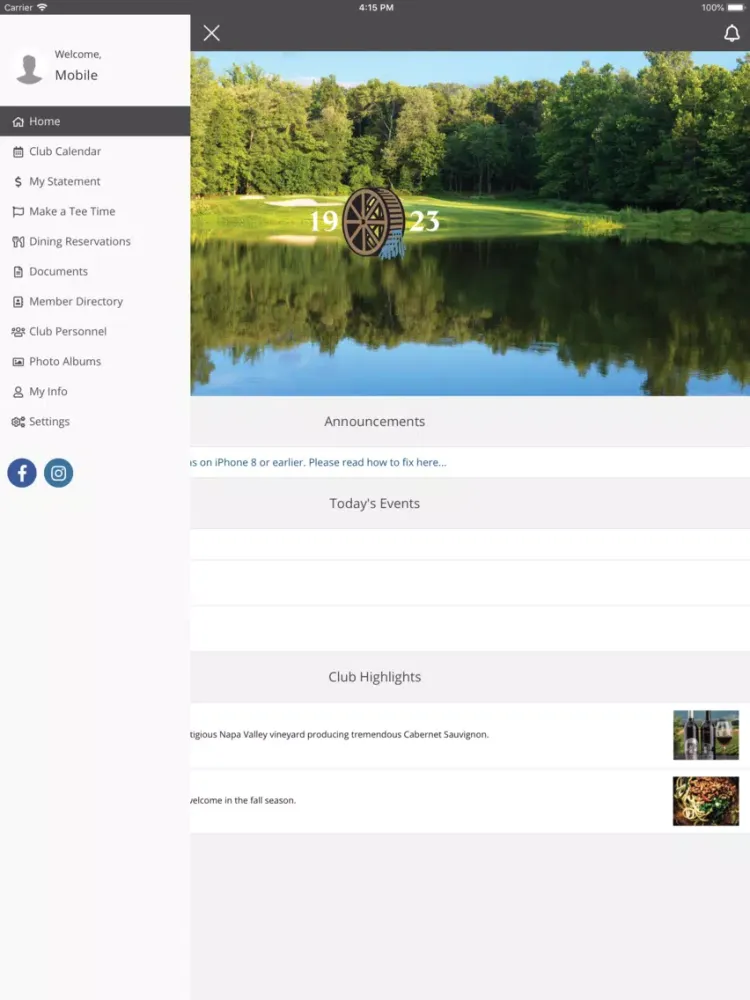Viewport: 750px width, 1000px height.
Task: Open Dining Reservations menu entry
Action: tap(95, 241)
